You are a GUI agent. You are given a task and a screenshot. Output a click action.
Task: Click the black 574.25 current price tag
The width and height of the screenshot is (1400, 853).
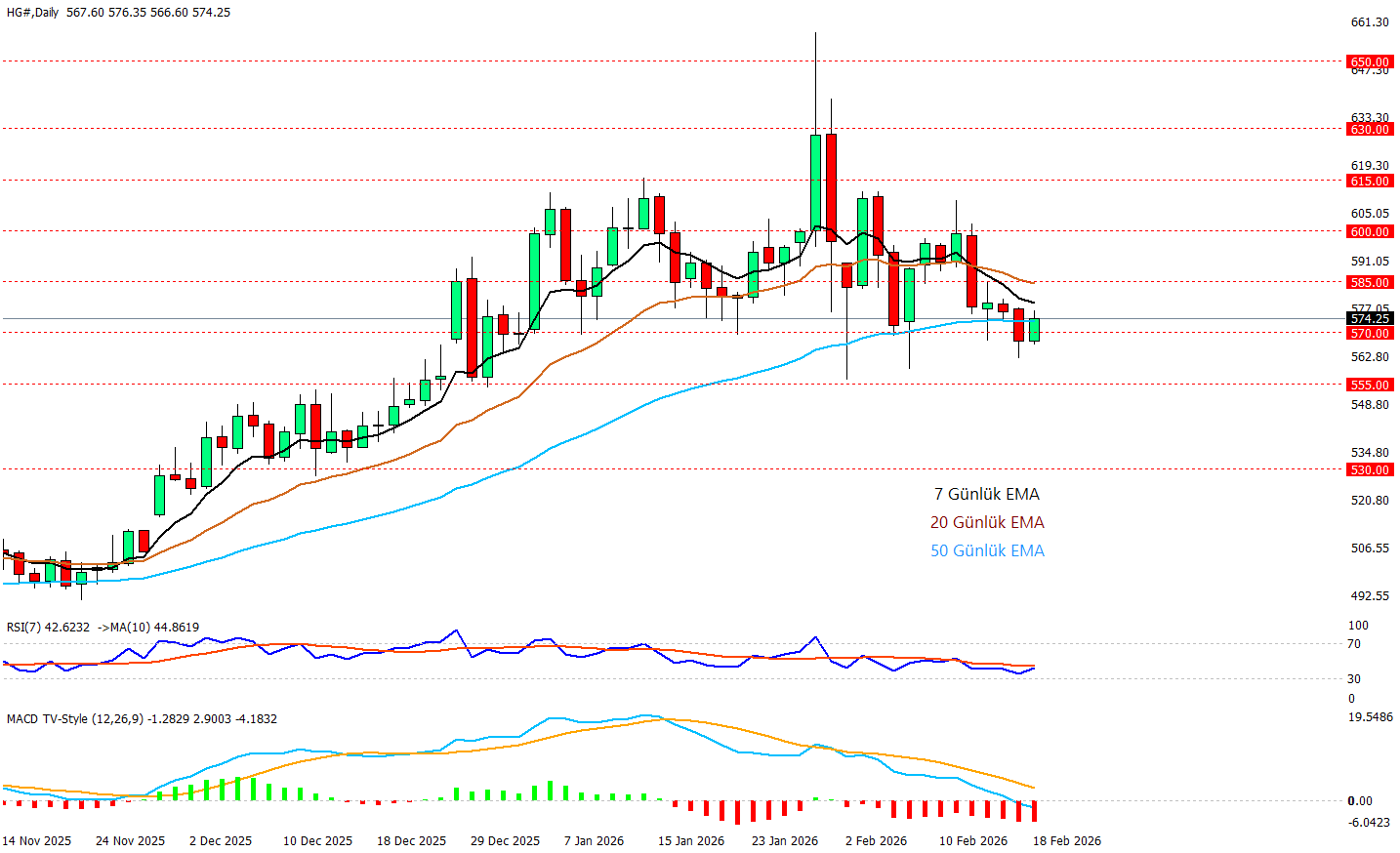pyautogui.click(x=1369, y=318)
